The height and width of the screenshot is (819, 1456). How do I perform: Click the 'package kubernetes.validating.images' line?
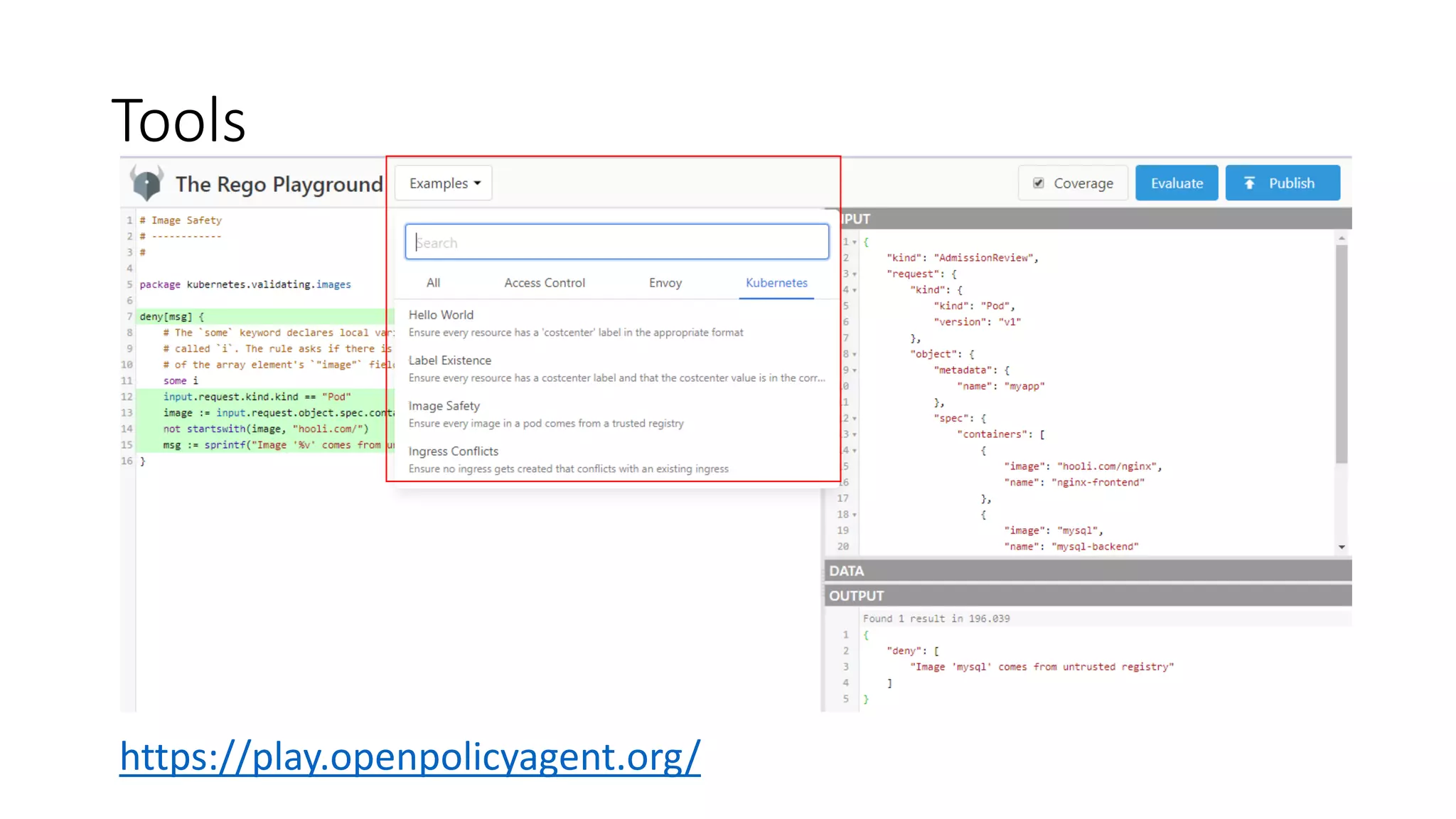coord(245,284)
